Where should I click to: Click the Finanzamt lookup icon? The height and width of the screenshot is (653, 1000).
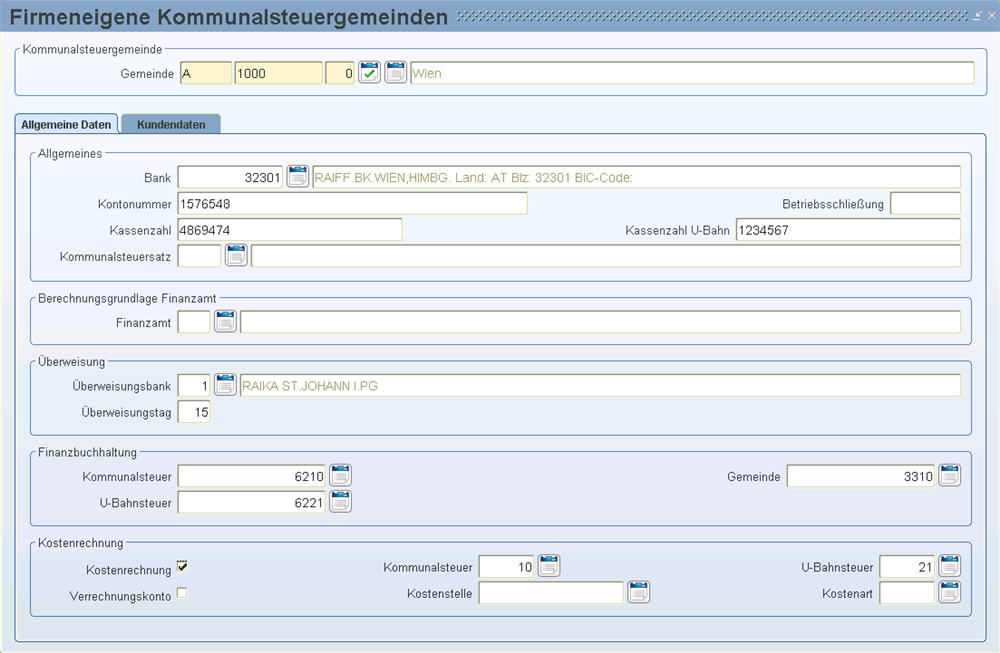[x=226, y=322]
